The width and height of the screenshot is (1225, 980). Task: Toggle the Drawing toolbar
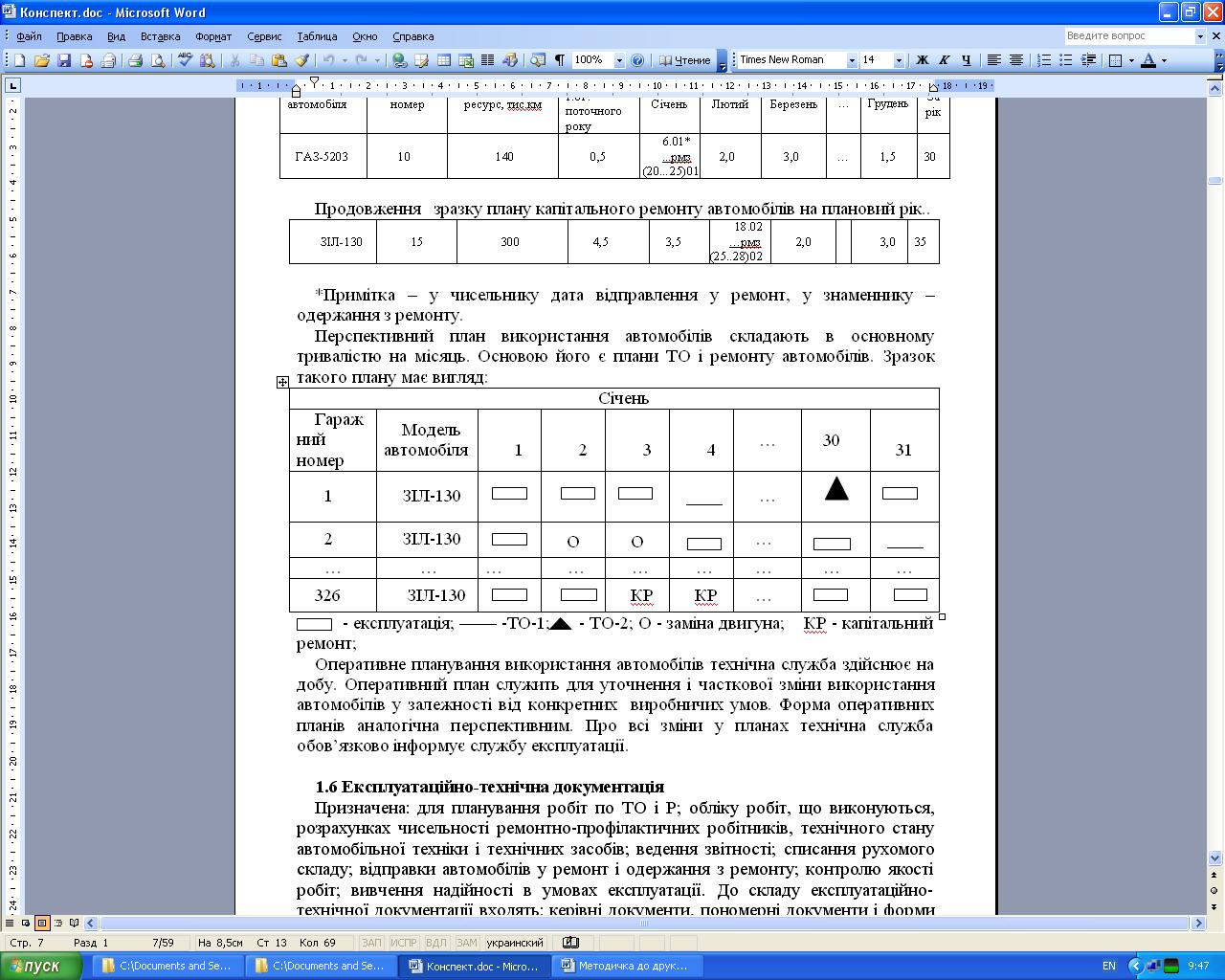click(x=510, y=60)
